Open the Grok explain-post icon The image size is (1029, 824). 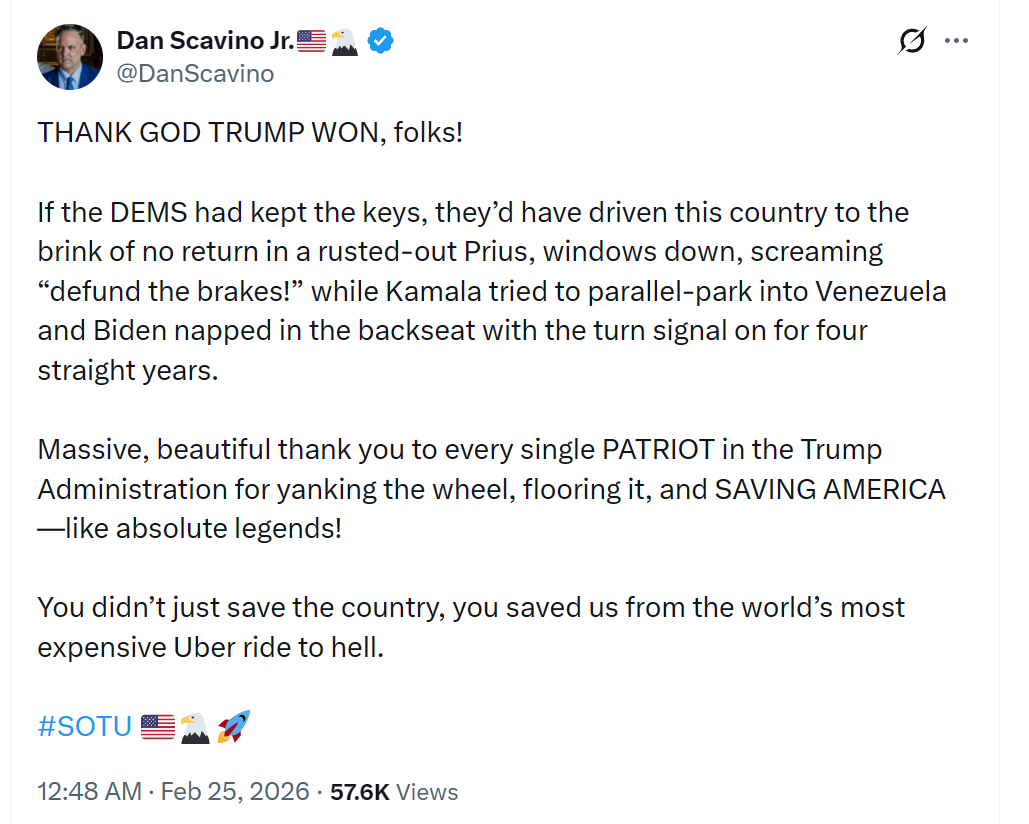click(x=911, y=41)
